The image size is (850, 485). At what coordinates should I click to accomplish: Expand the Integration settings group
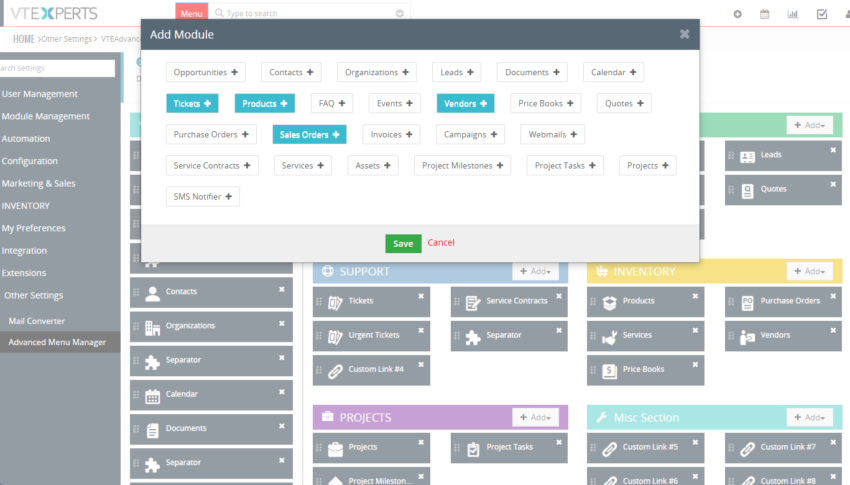pyautogui.click(x=24, y=250)
